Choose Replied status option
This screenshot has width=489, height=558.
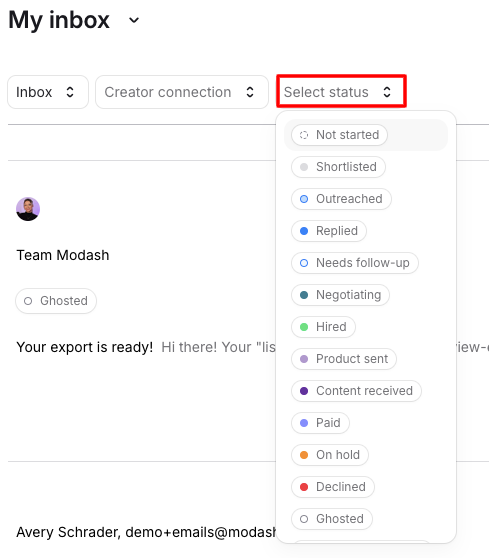329,231
